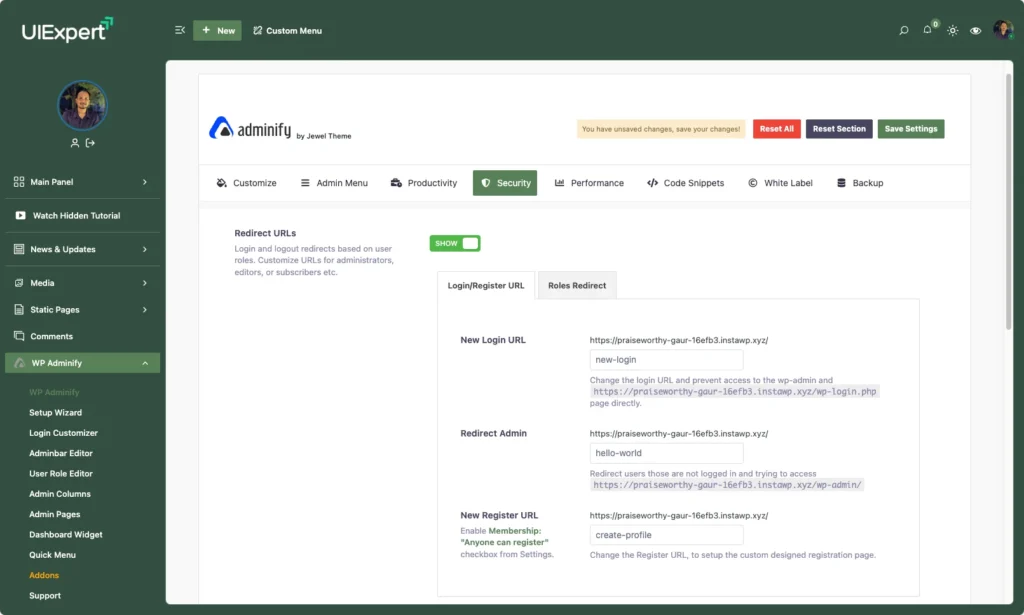Screen dimensions: 1024x615
Task: Toggle the Redirect URLs SHOW switch
Action: (455, 243)
